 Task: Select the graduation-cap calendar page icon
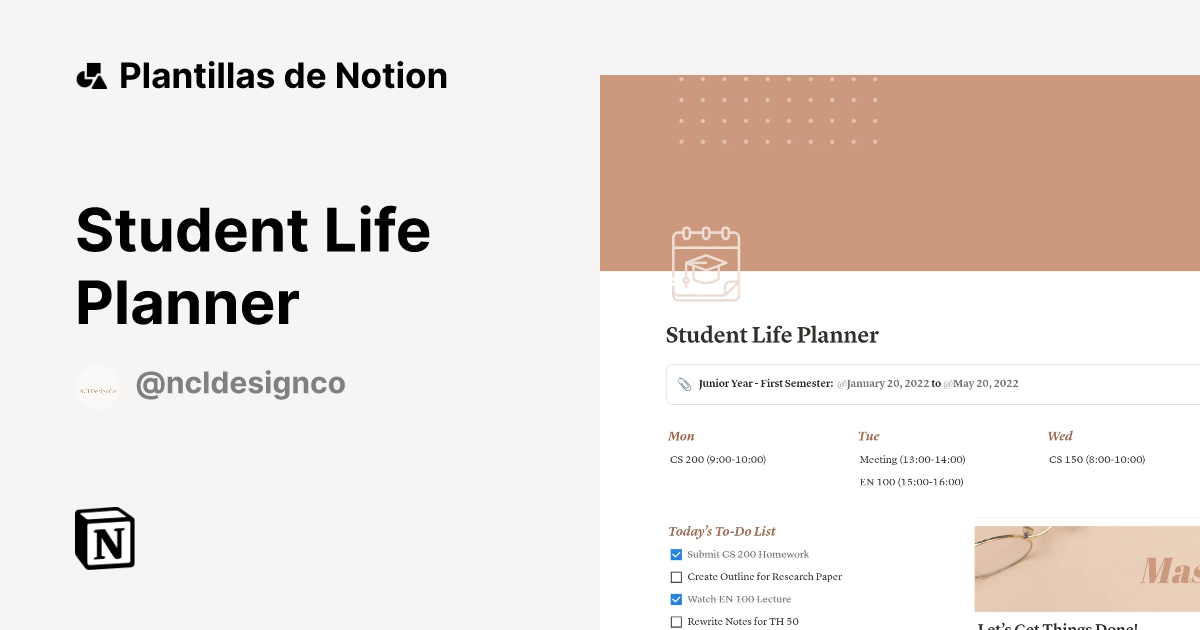[706, 265]
